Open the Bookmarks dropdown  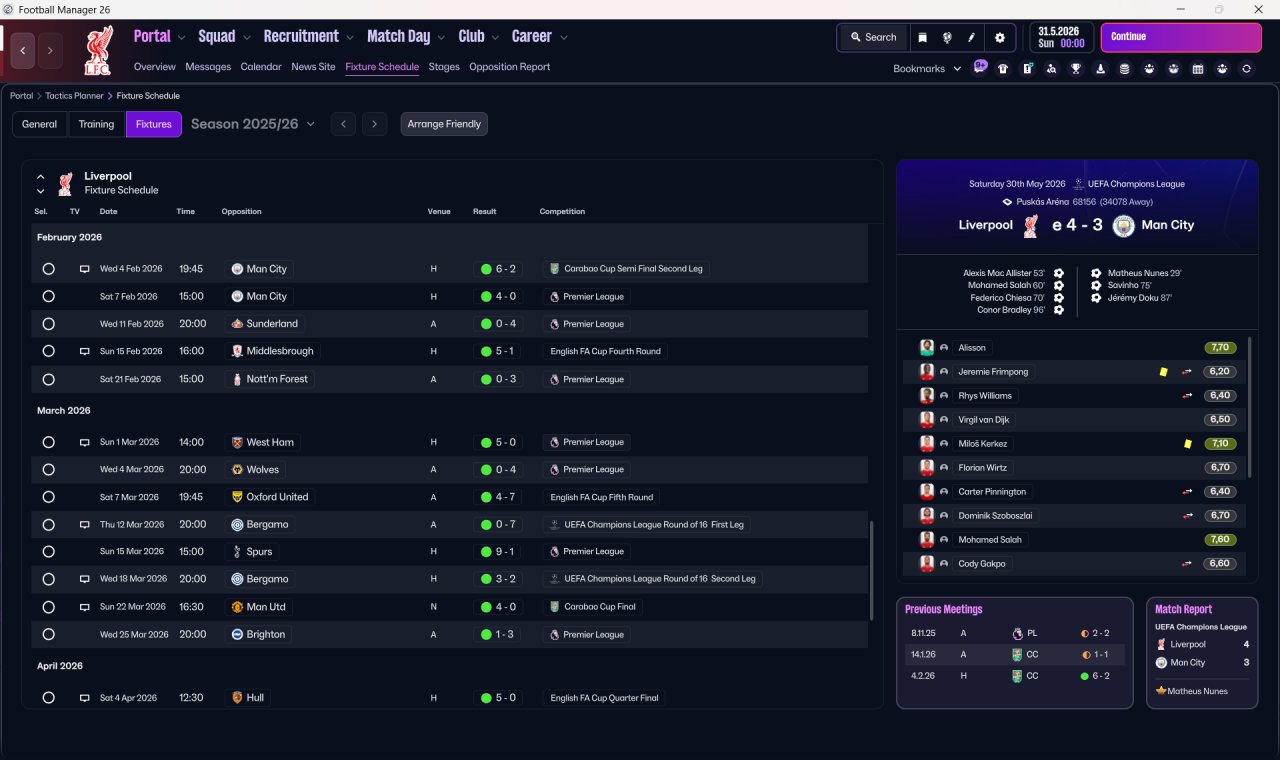pyautogui.click(x=927, y=69)
